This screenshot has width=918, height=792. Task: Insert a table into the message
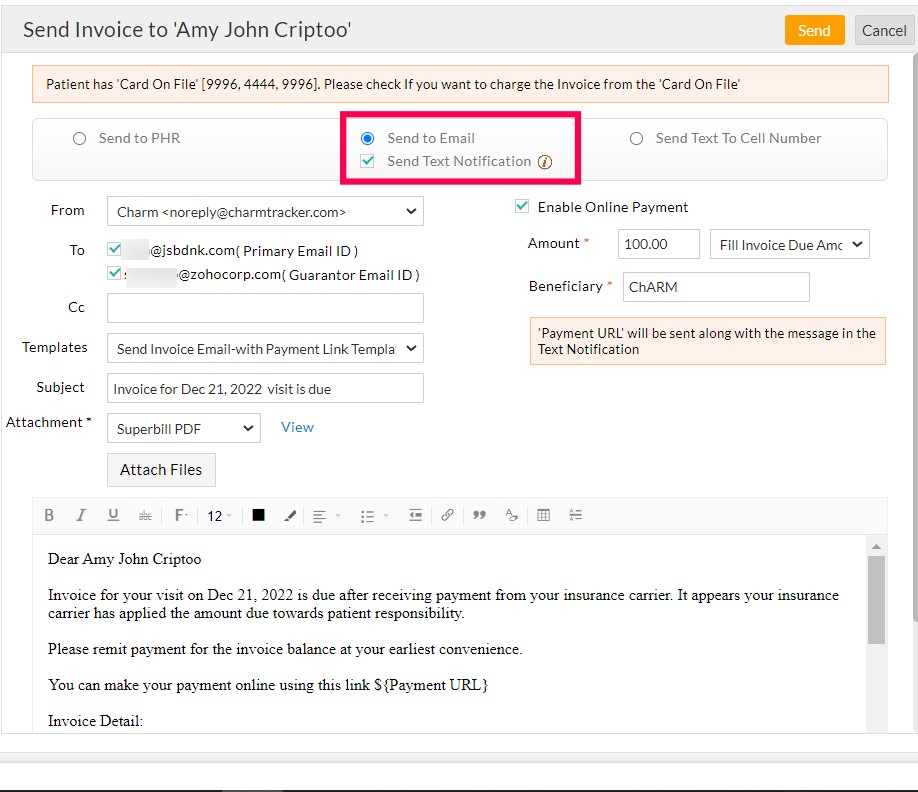pyautogui.click(x=543, y=516)
